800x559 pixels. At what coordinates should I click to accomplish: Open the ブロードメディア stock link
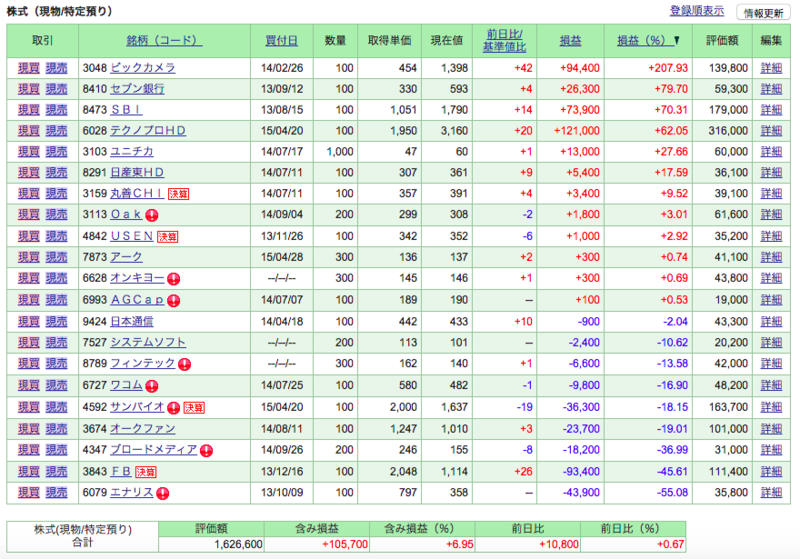point(154,450)
